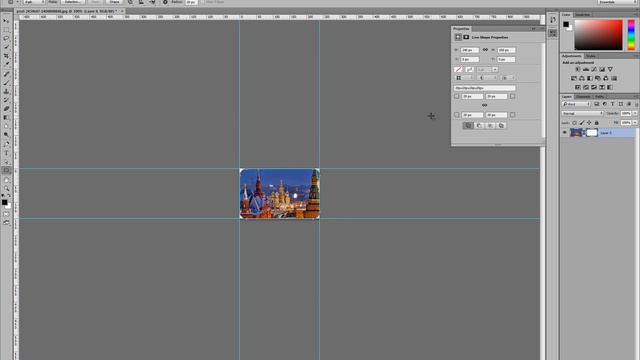
Task: Select the Hand tool
Action: (x=6, y=180)
